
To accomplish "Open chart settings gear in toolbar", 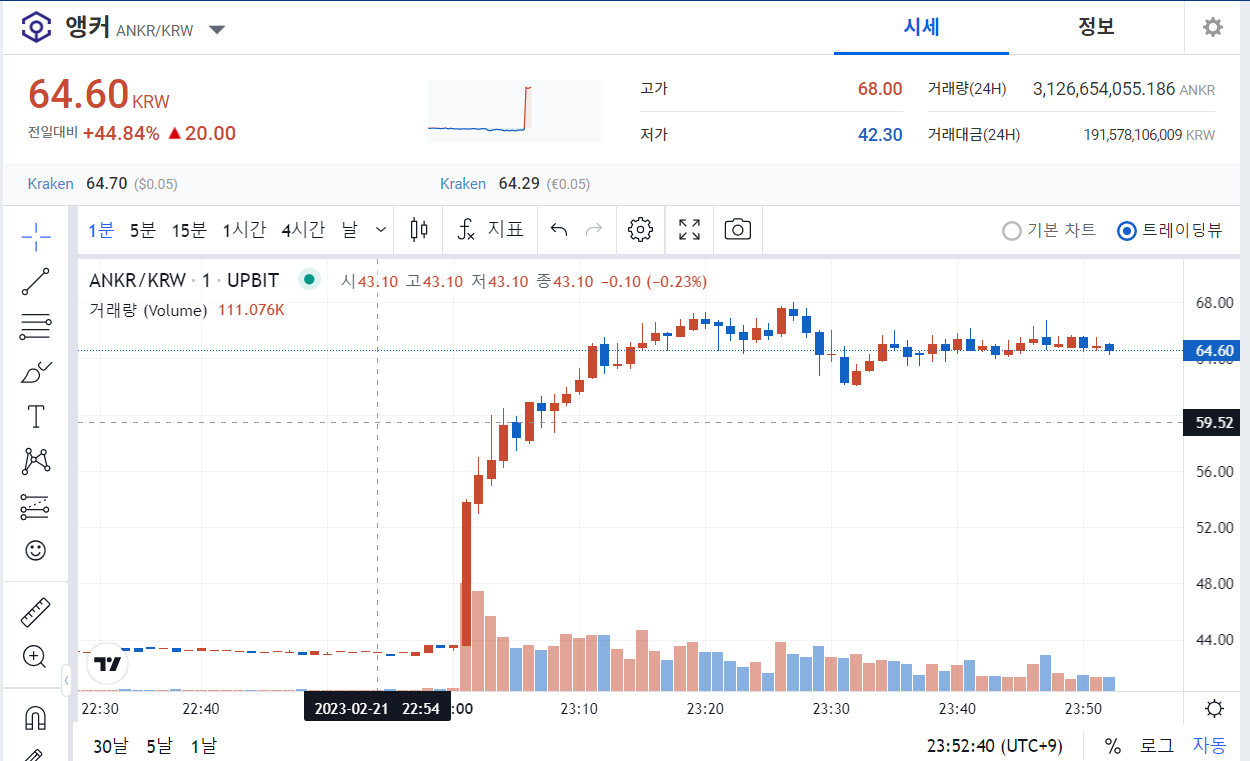I will [640, 230].
